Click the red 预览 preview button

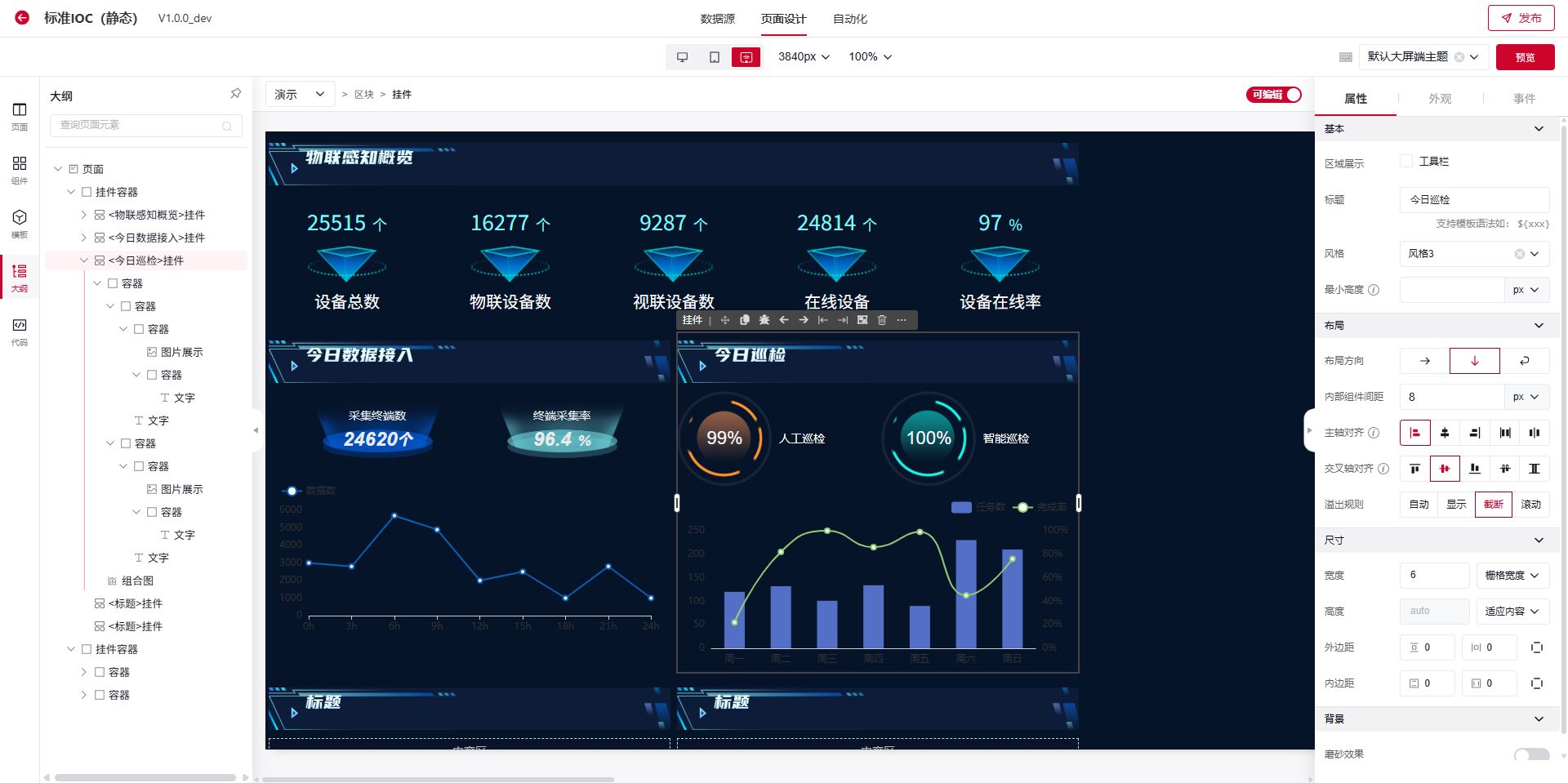point(1525,57)
